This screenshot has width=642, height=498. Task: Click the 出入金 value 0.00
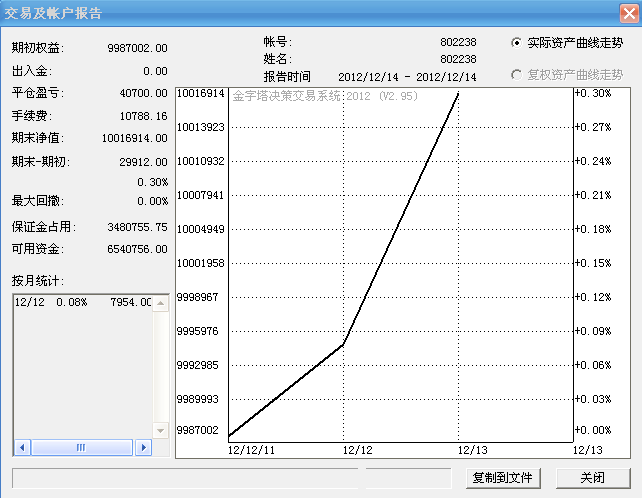(x=155, y=71)
